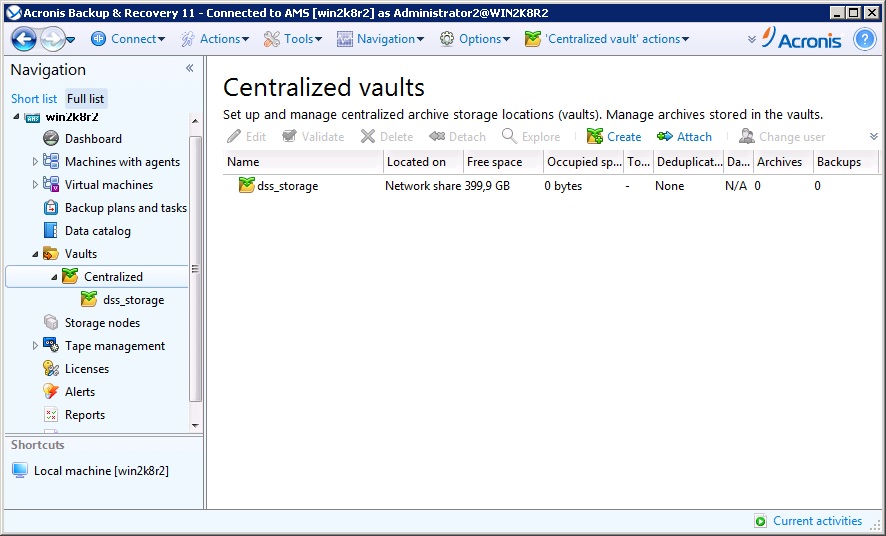Click the Delete vault toolbar button
This screenshot has width=886, height=536.
click(x=387, y=137)
